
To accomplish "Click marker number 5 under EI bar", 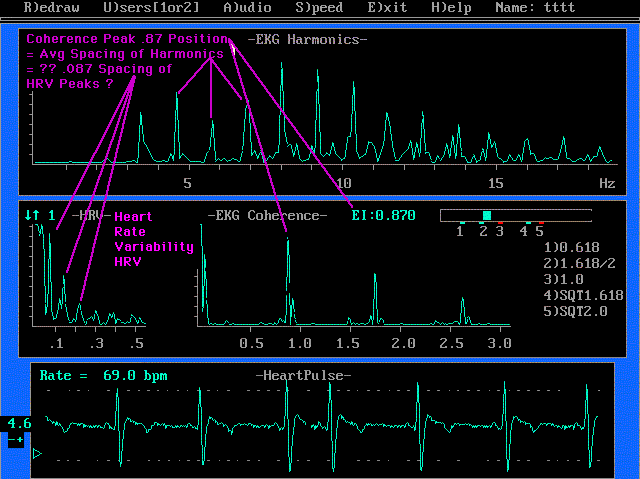I will coord(540,231).
